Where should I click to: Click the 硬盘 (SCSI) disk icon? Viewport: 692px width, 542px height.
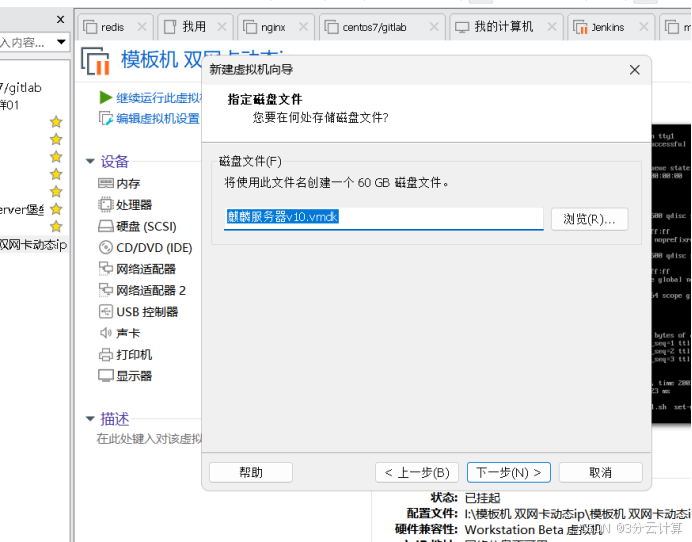(x=106, y=226)
